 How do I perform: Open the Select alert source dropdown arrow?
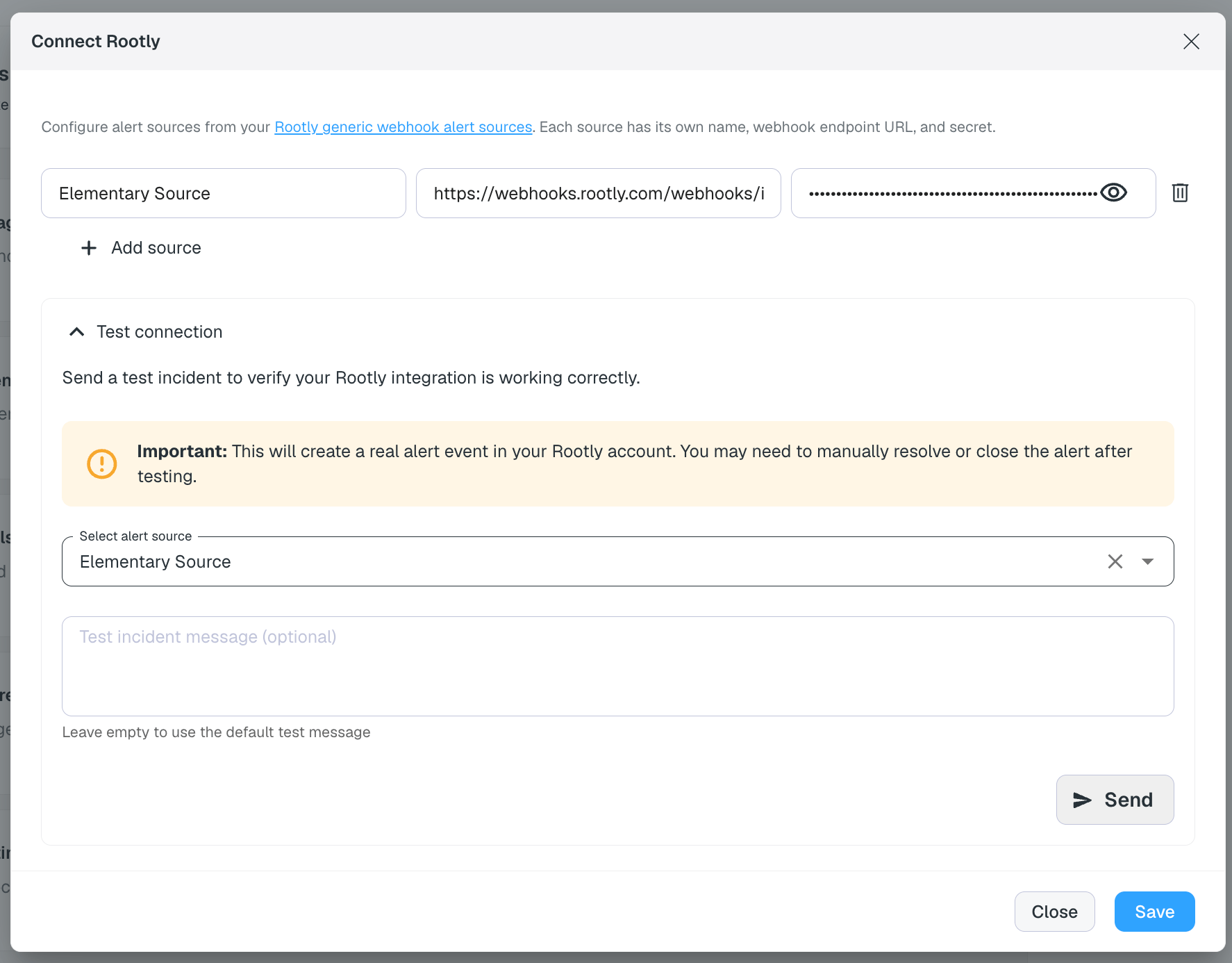[x=1147, y=561]
